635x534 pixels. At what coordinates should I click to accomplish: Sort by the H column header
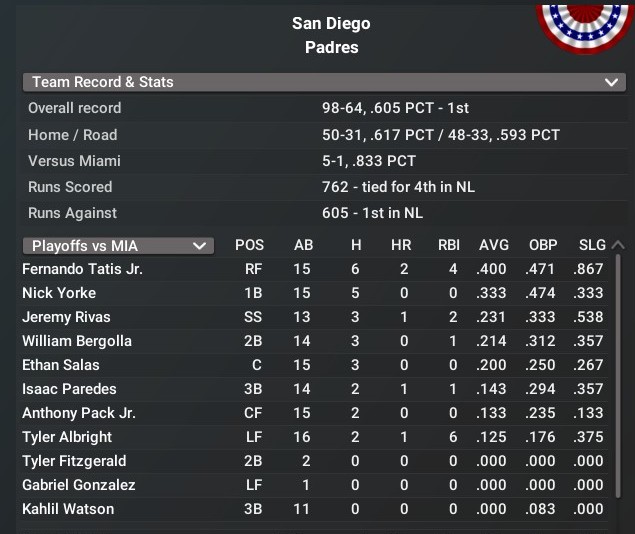point(355,245)
